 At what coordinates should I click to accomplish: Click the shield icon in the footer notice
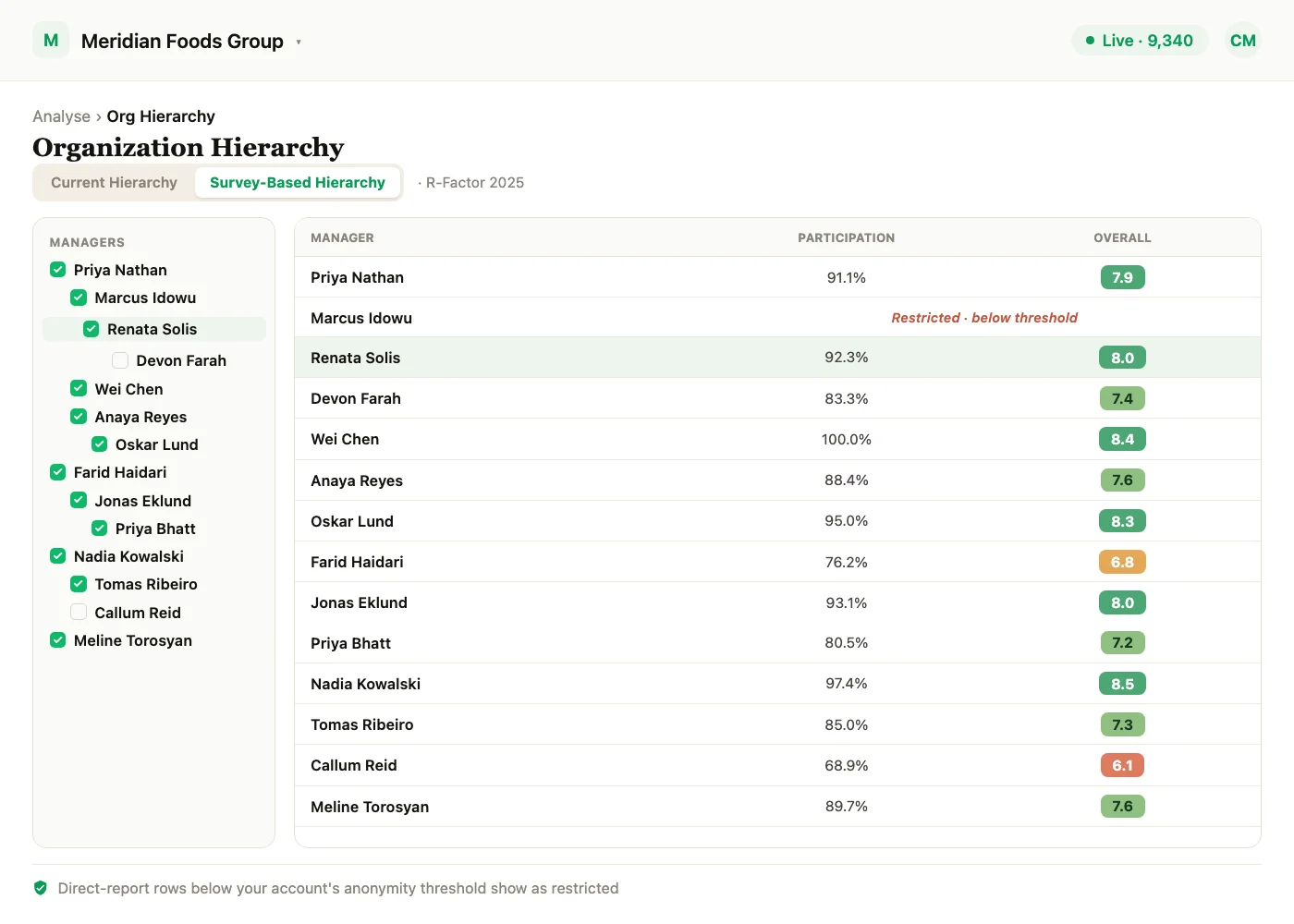click(41, 888)
